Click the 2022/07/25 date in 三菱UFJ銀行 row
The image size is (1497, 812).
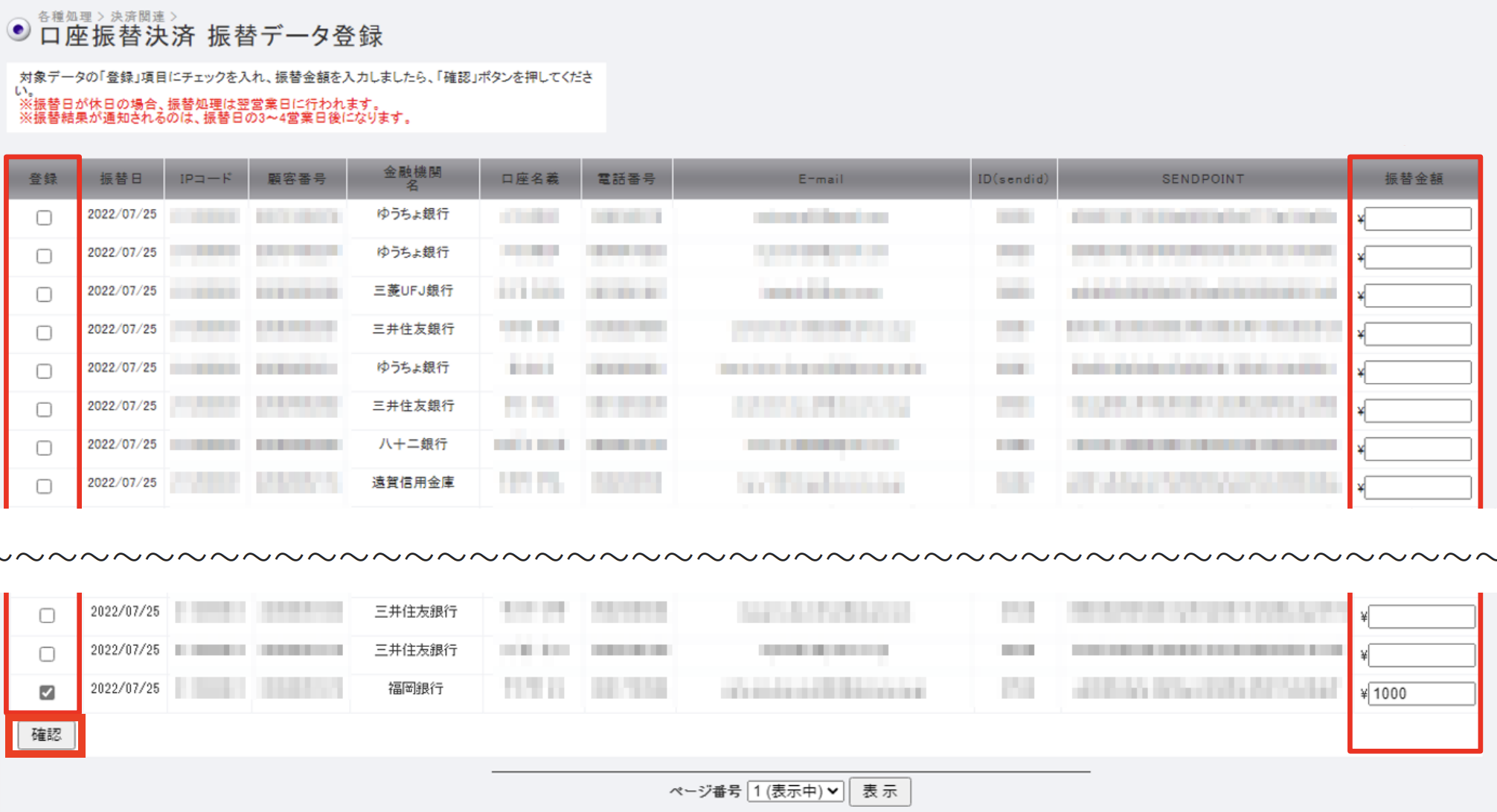point(122,291)
